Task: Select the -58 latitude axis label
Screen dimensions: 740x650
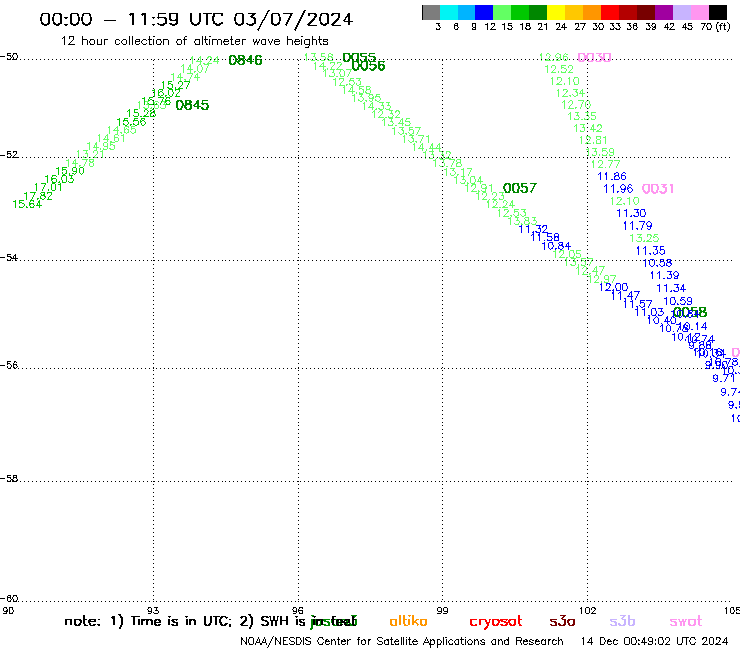Action: tap(9, 478)
